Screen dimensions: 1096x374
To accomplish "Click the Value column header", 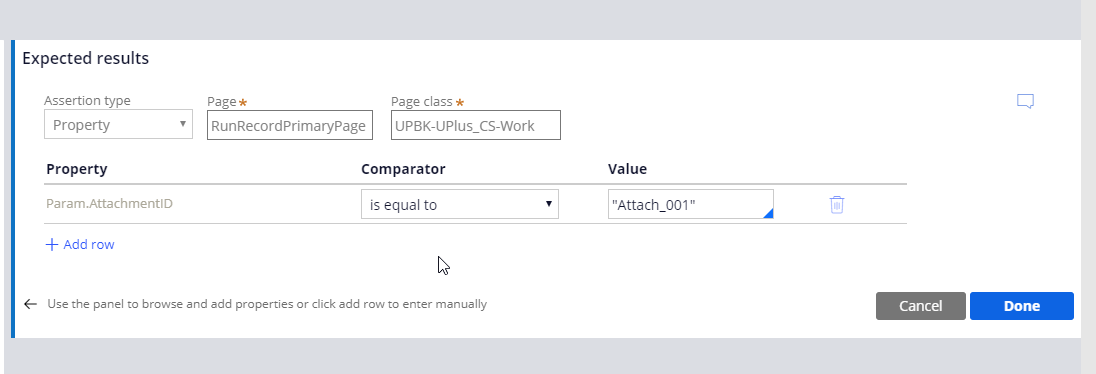I will (x=628, y=169).
